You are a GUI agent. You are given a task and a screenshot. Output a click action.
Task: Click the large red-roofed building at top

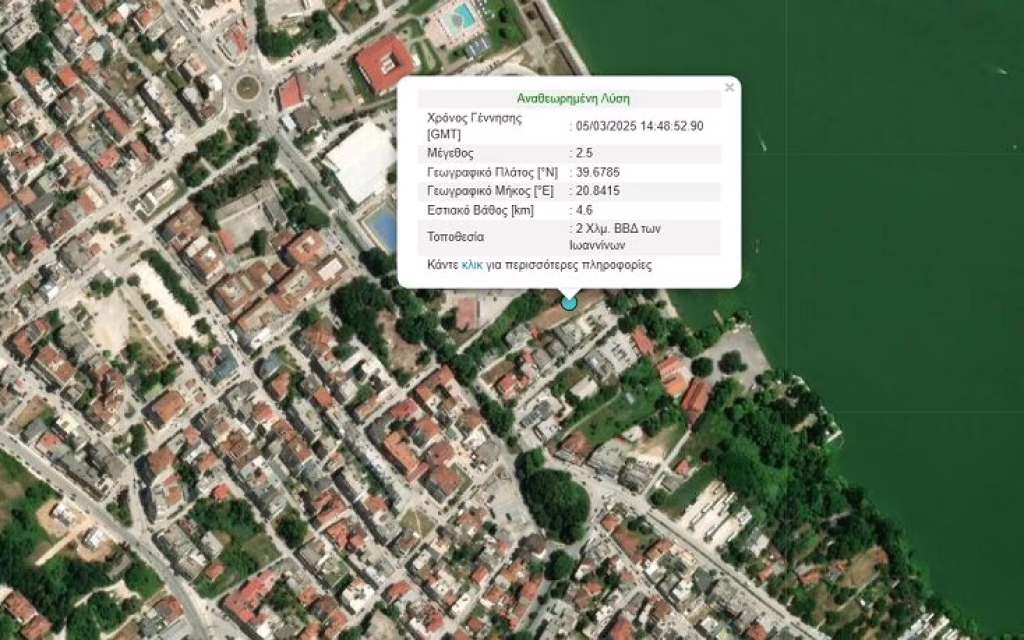point(384,63)
